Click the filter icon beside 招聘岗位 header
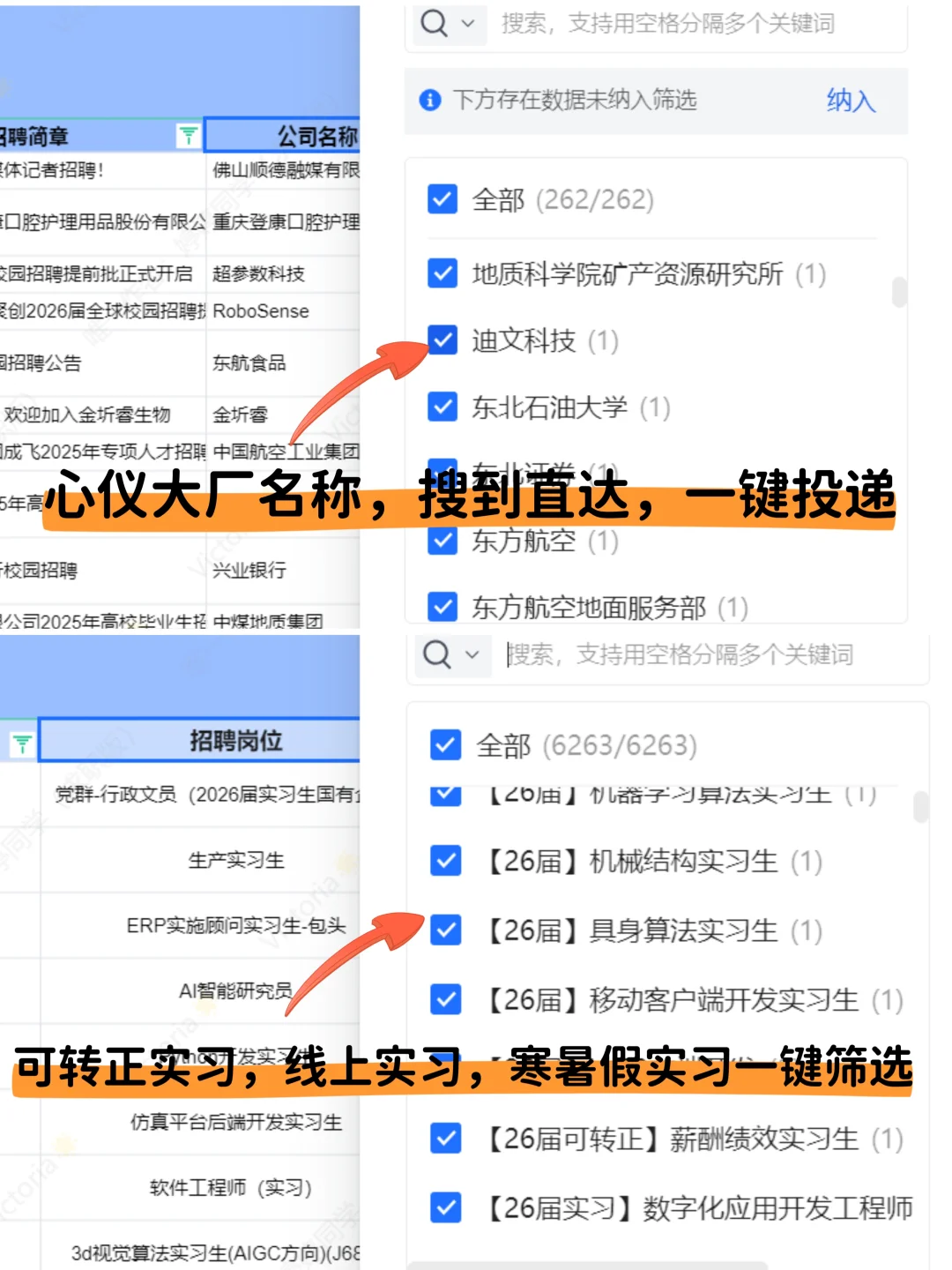This screenshot has height=1270, width=952. point(23,741)
